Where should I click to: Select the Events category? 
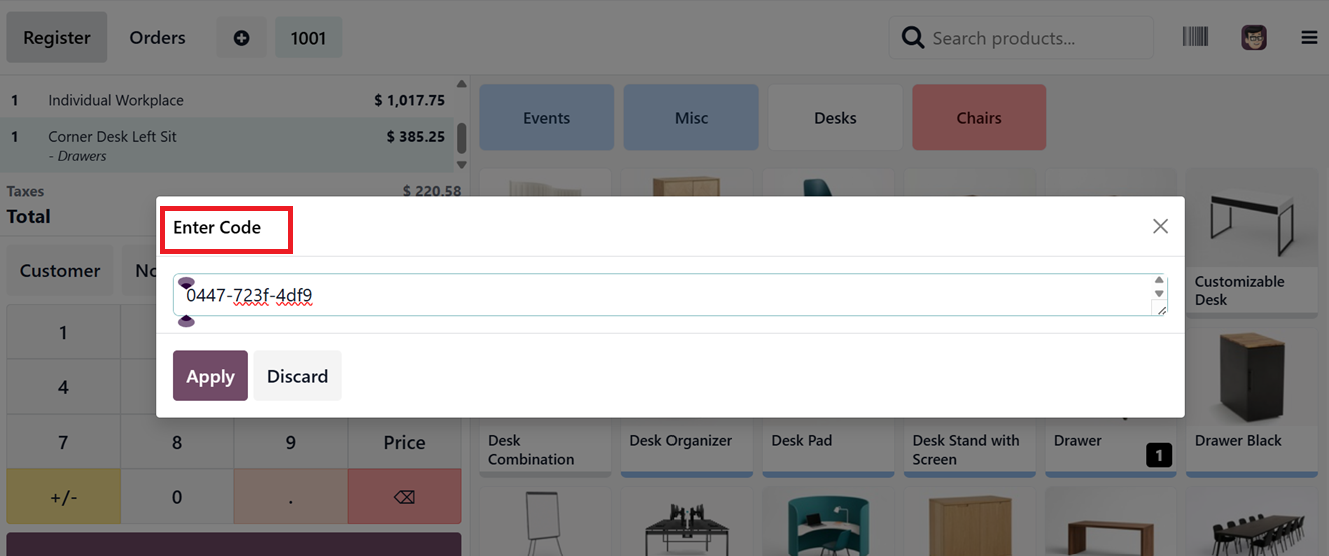coord(546,118)
